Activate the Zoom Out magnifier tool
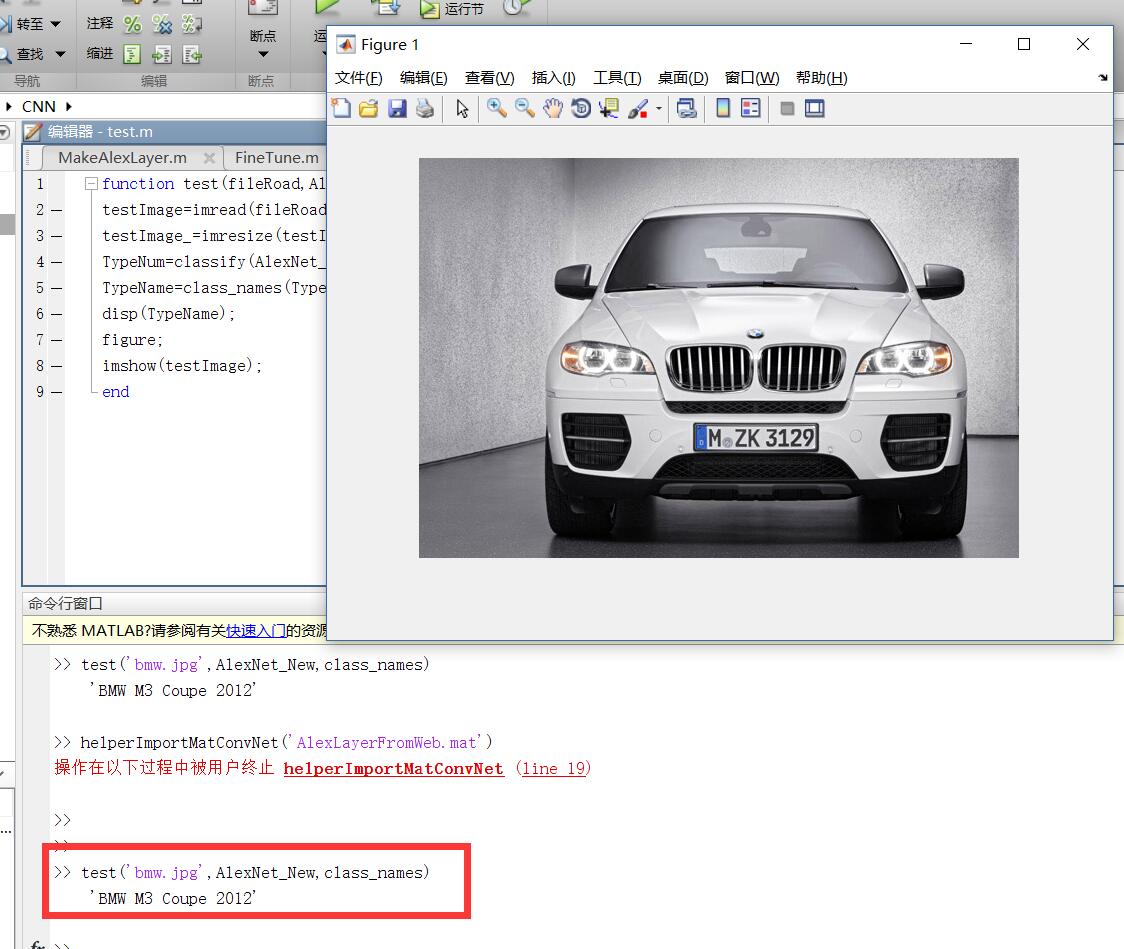Image resolution: width=1124 pixels, height=949 pixels. pyautogui.click(x=525, y=108)
